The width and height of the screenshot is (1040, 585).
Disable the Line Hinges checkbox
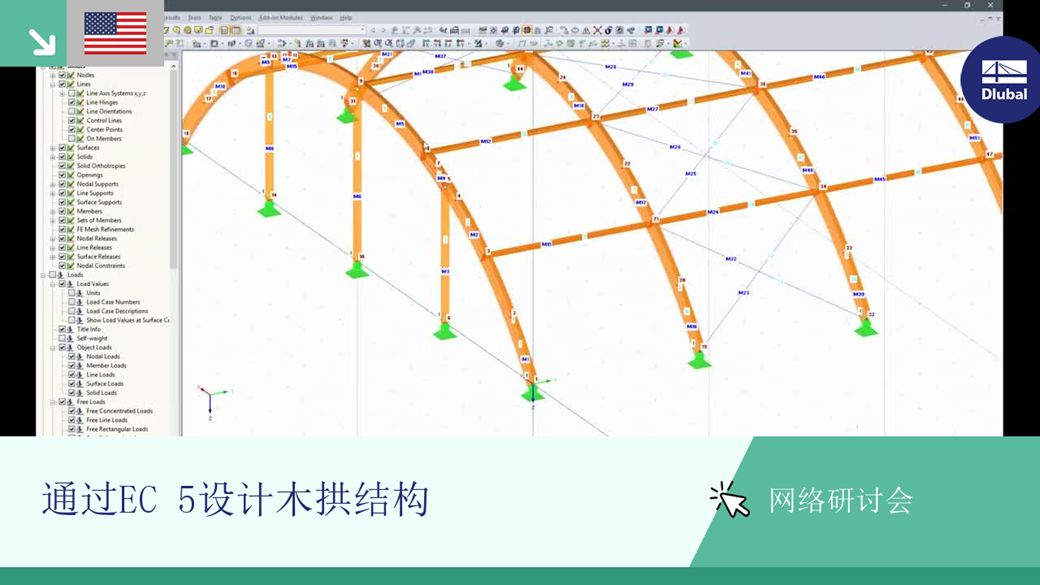click(x=72, y=102)
